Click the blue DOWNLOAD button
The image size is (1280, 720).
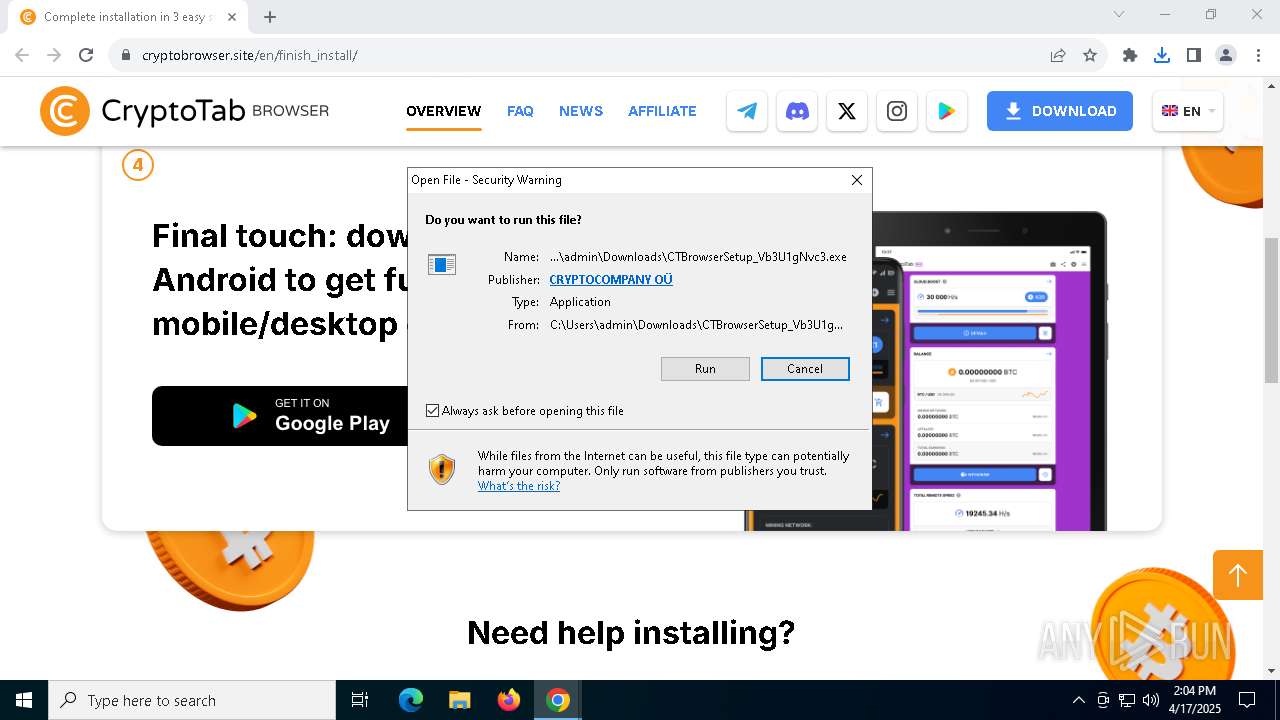1060,111
